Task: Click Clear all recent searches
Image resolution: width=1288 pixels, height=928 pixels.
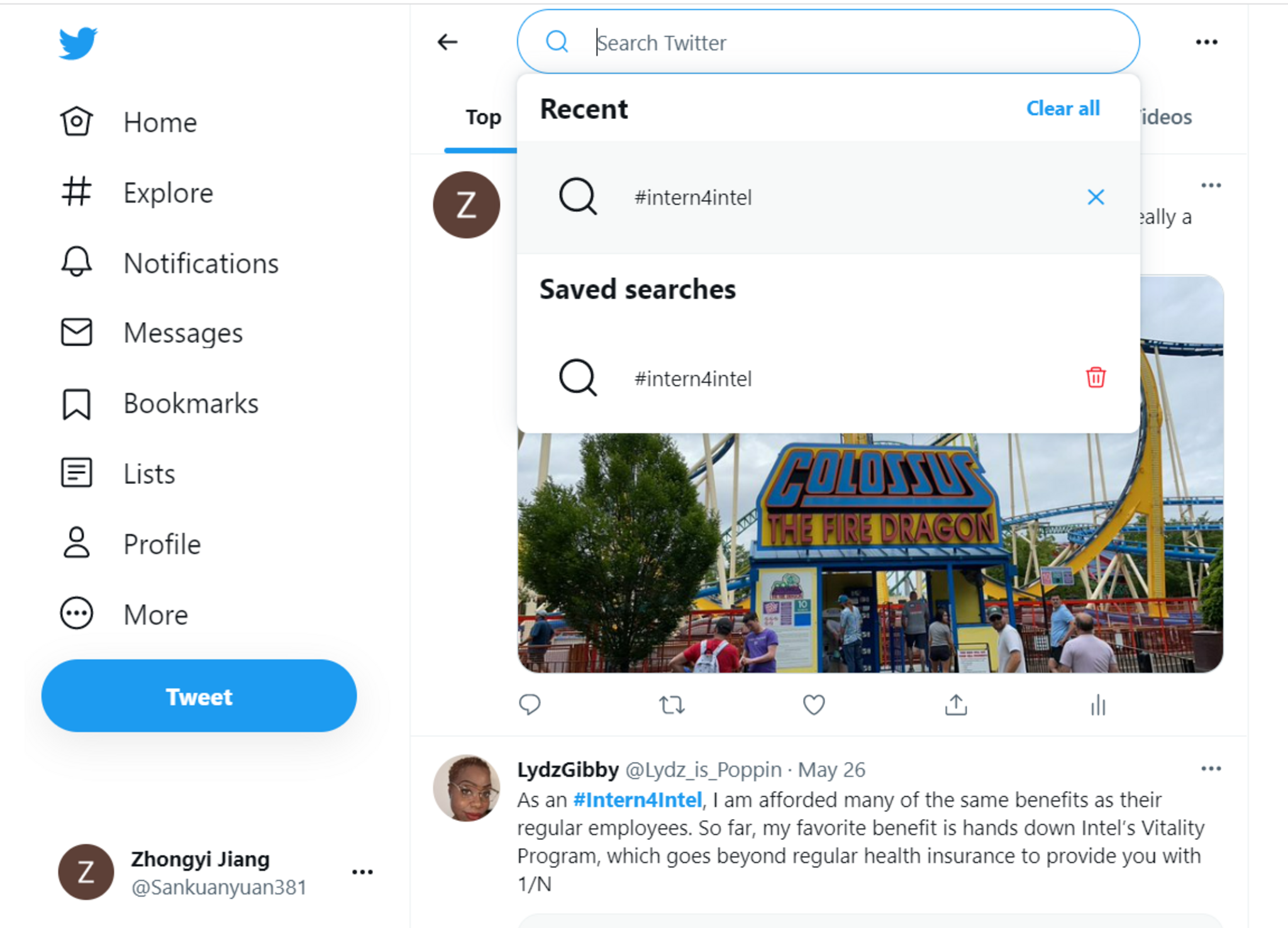Action: coord(1063,108)
